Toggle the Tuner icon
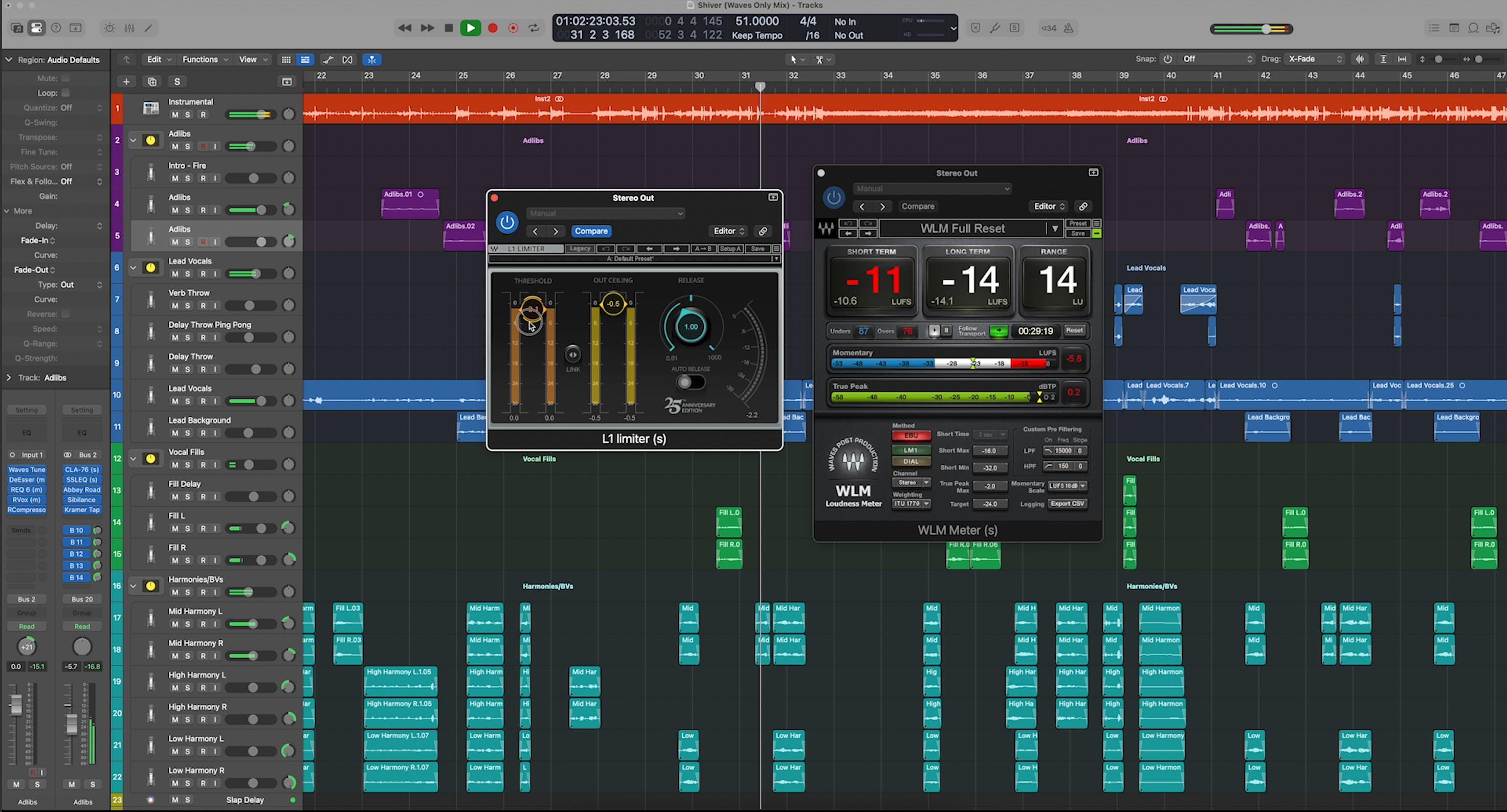1507x812 pixels. [x=994, y=28]
